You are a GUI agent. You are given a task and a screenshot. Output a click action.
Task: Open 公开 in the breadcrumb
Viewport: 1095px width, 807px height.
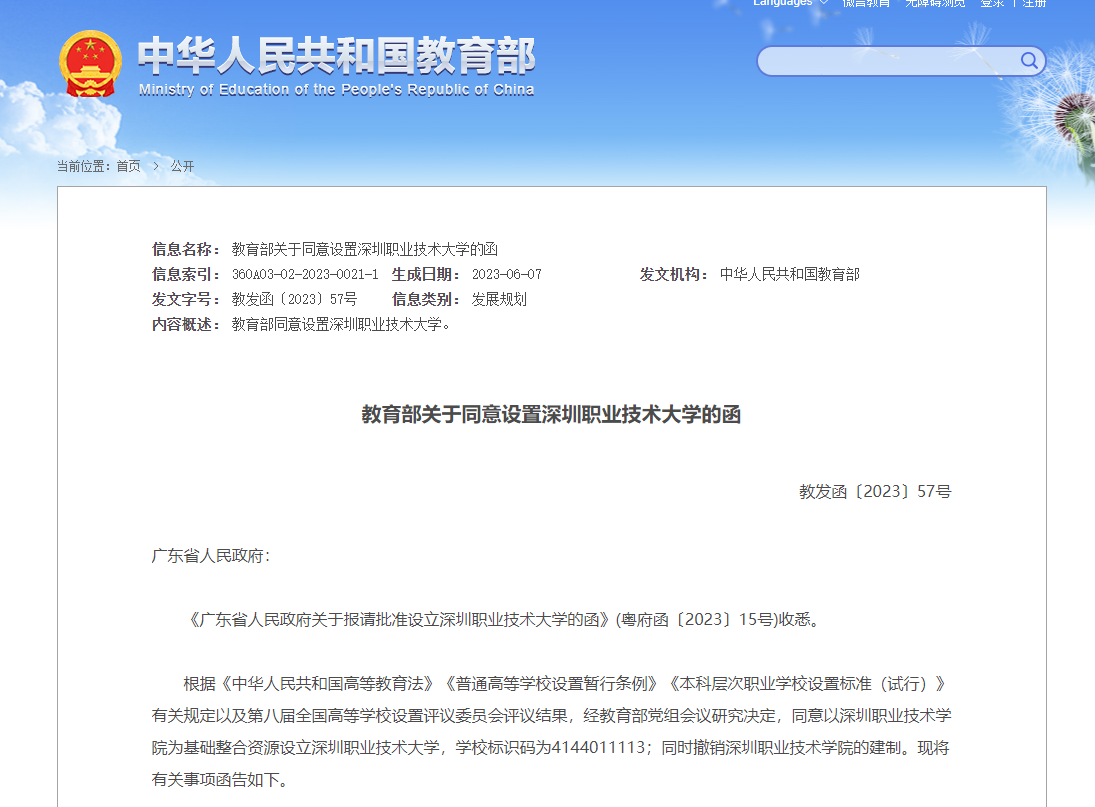coord(182,166)
